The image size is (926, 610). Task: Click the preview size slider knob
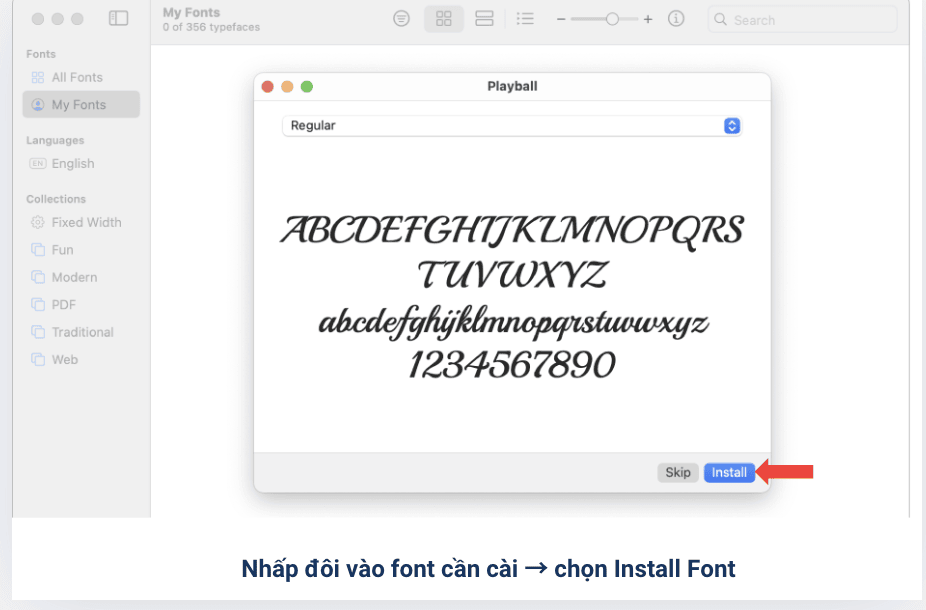612,19
